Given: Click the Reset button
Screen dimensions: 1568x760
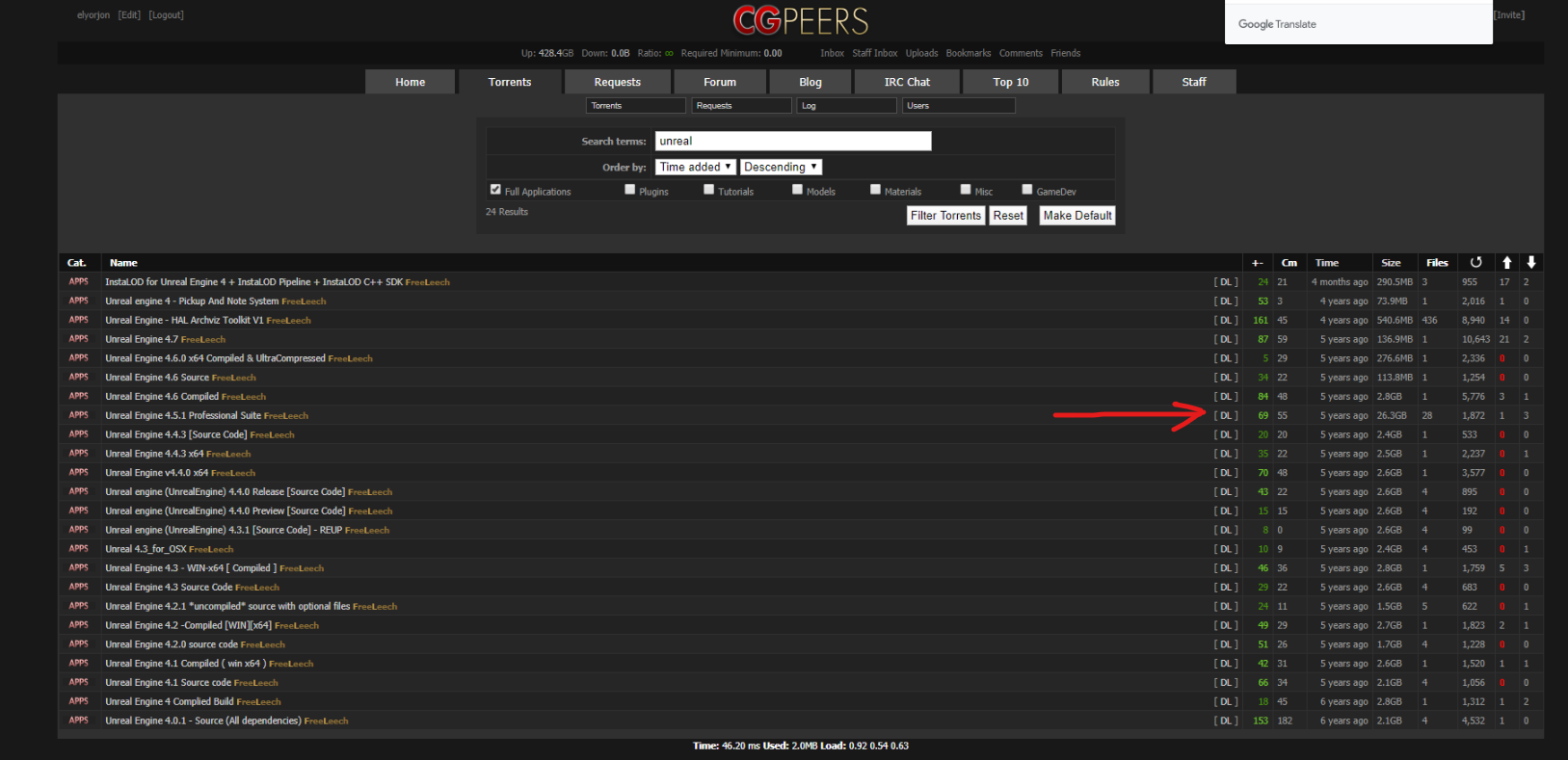Looking at the screenshot, I should [1008, 215].
